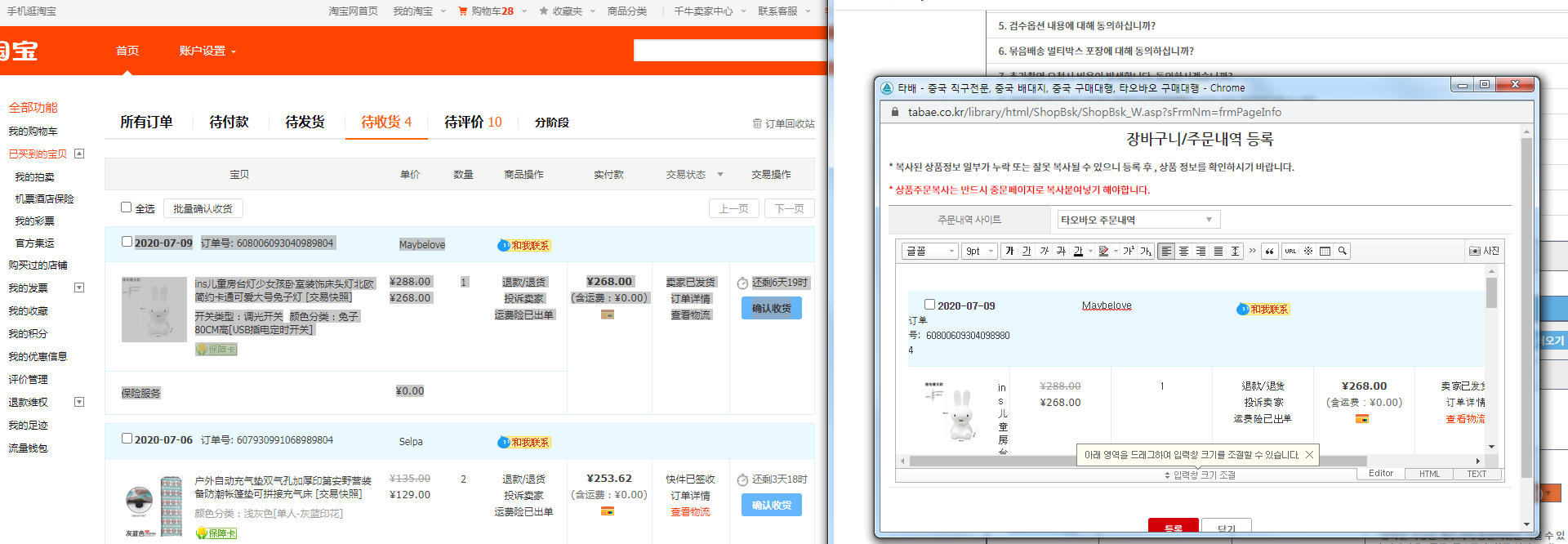Open line spacing tool in the editor
Viewport: 1568px width, 544px height.
1235,251
